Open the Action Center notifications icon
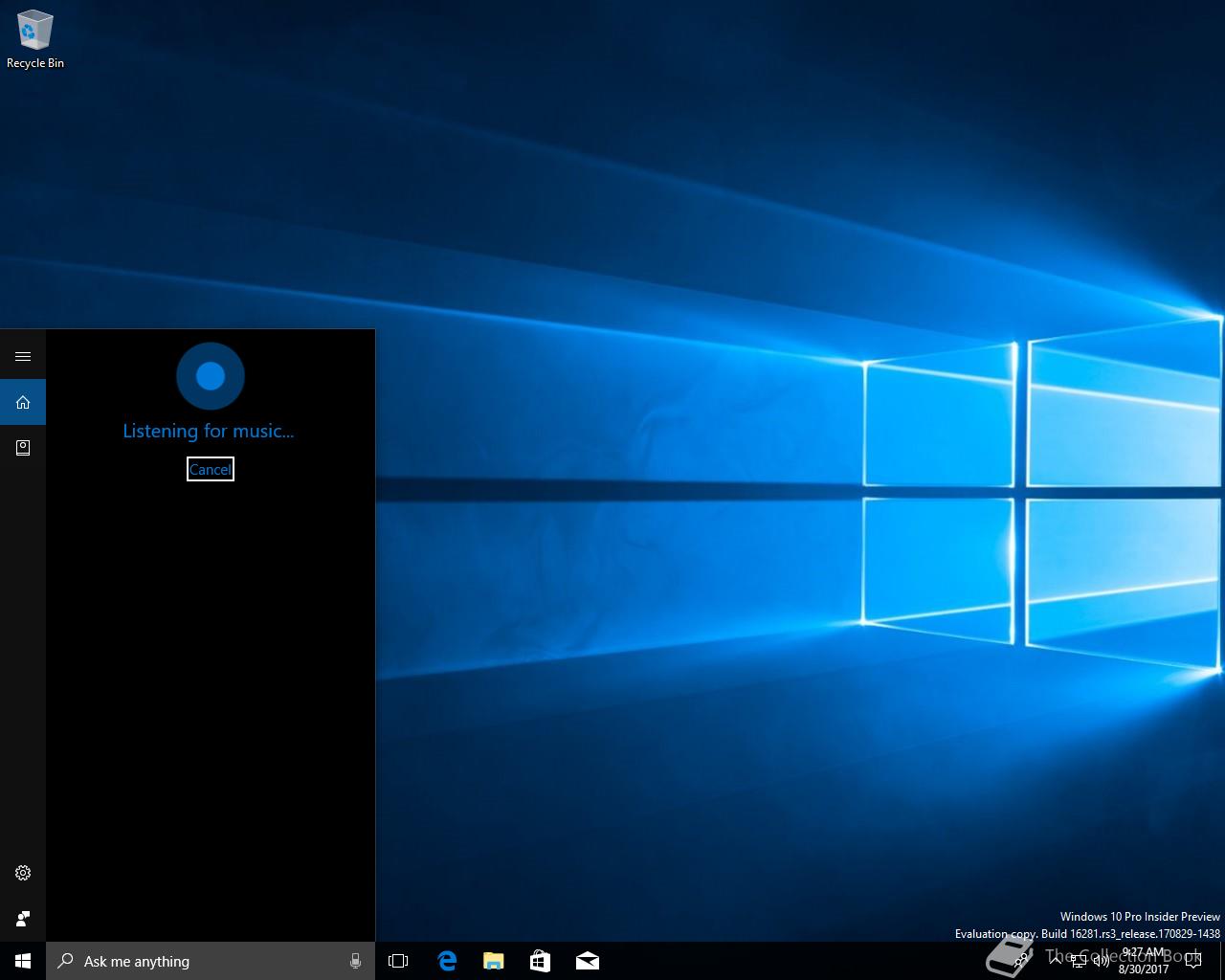This screenshot has width=1225, height=980. coord(1193,961)
